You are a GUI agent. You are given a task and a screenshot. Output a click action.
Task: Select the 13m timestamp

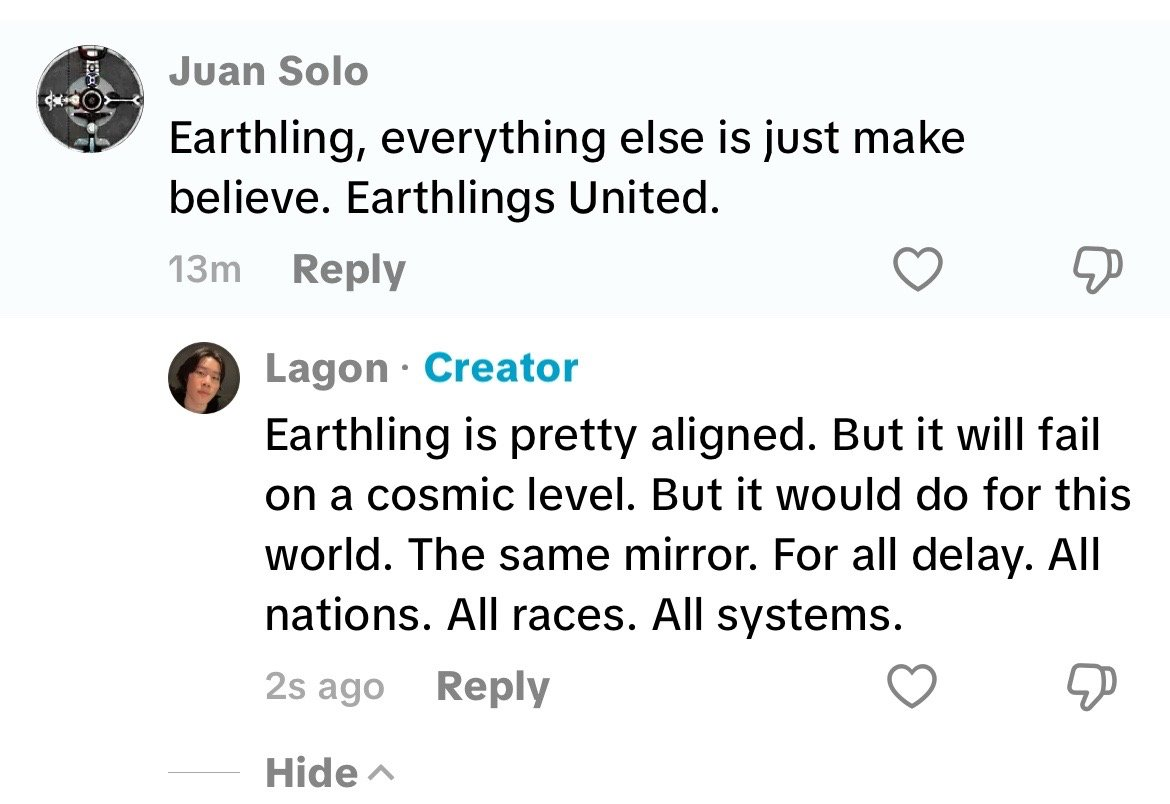[205, 270]
